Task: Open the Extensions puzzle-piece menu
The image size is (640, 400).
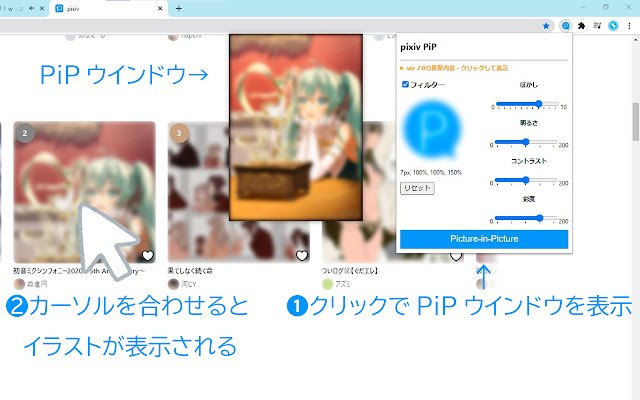Action: point(582,26)
